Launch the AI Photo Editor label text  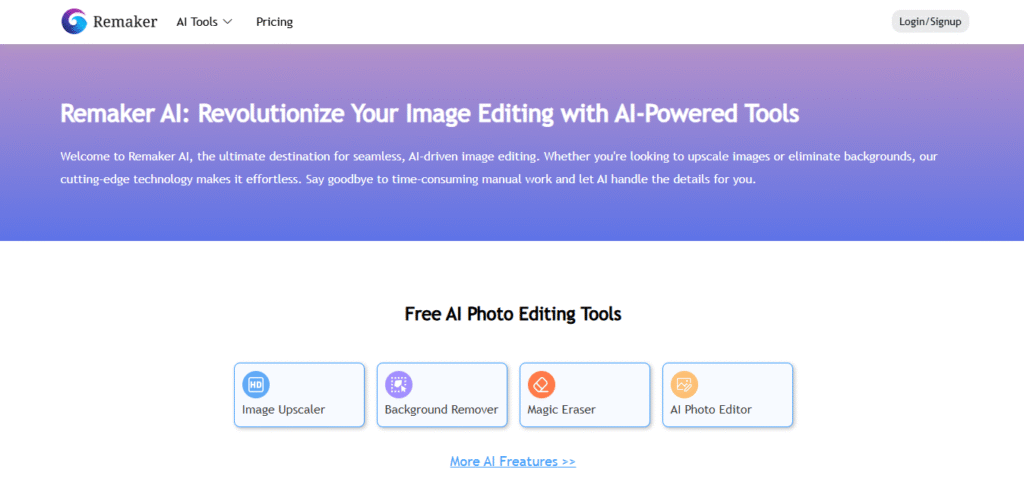(711, 409)
